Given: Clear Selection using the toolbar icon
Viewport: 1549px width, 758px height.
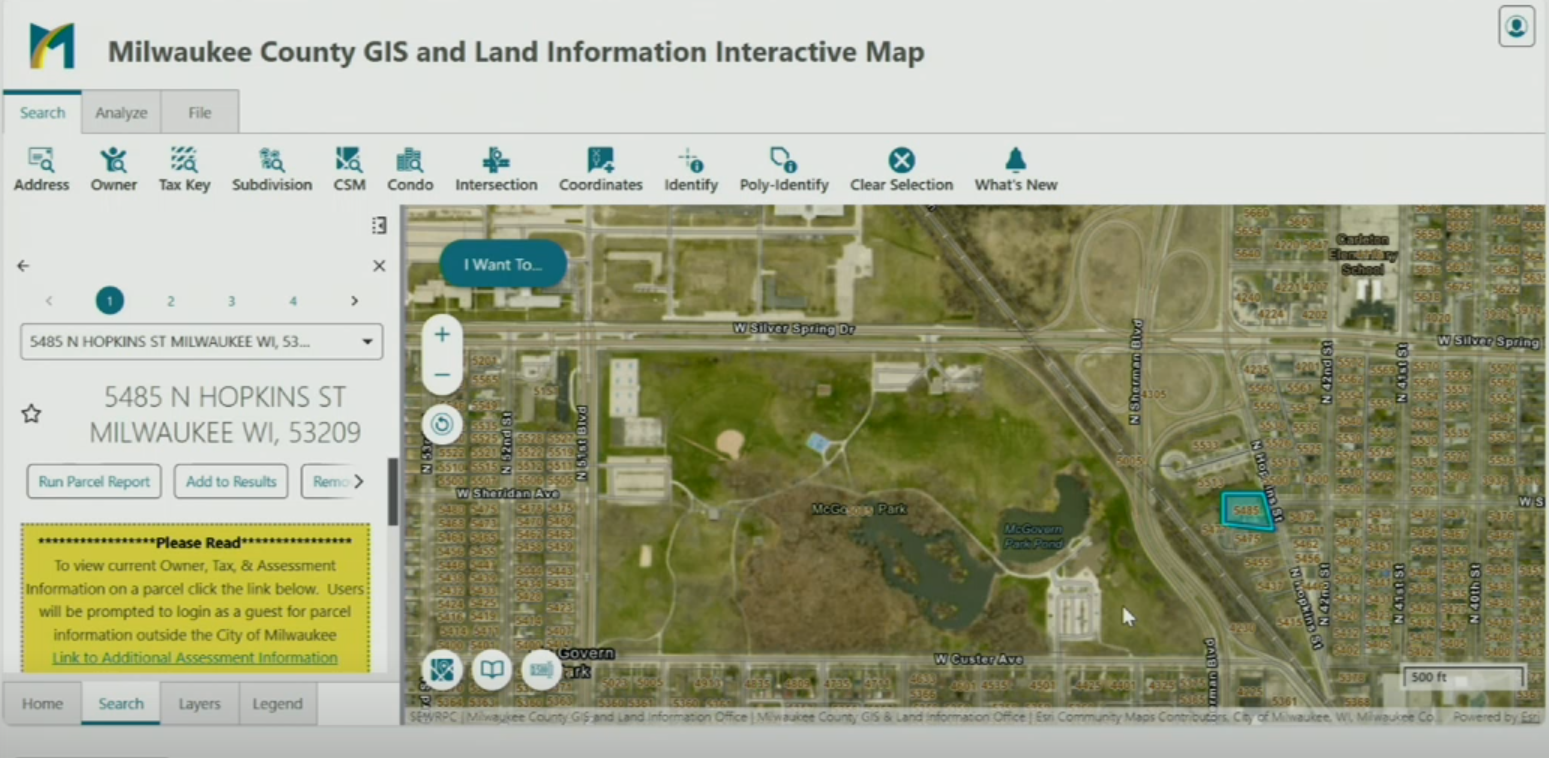Looking at the screenshot, I should click(x=901, y=169).
